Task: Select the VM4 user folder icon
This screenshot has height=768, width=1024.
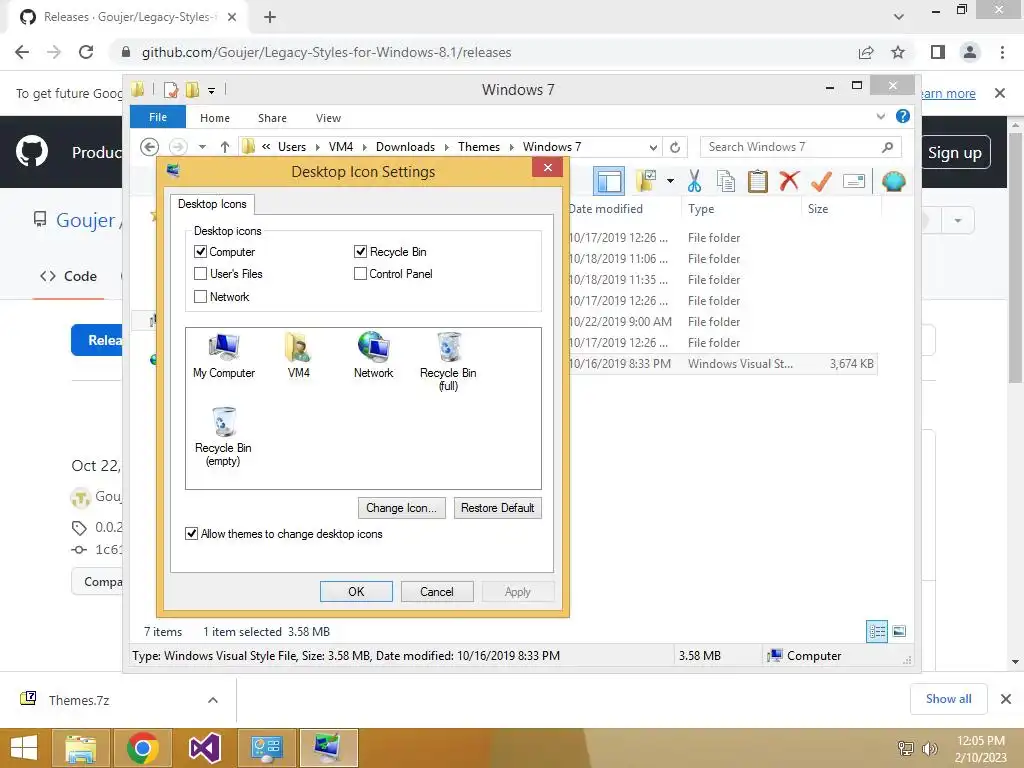Action: point(298,356)
